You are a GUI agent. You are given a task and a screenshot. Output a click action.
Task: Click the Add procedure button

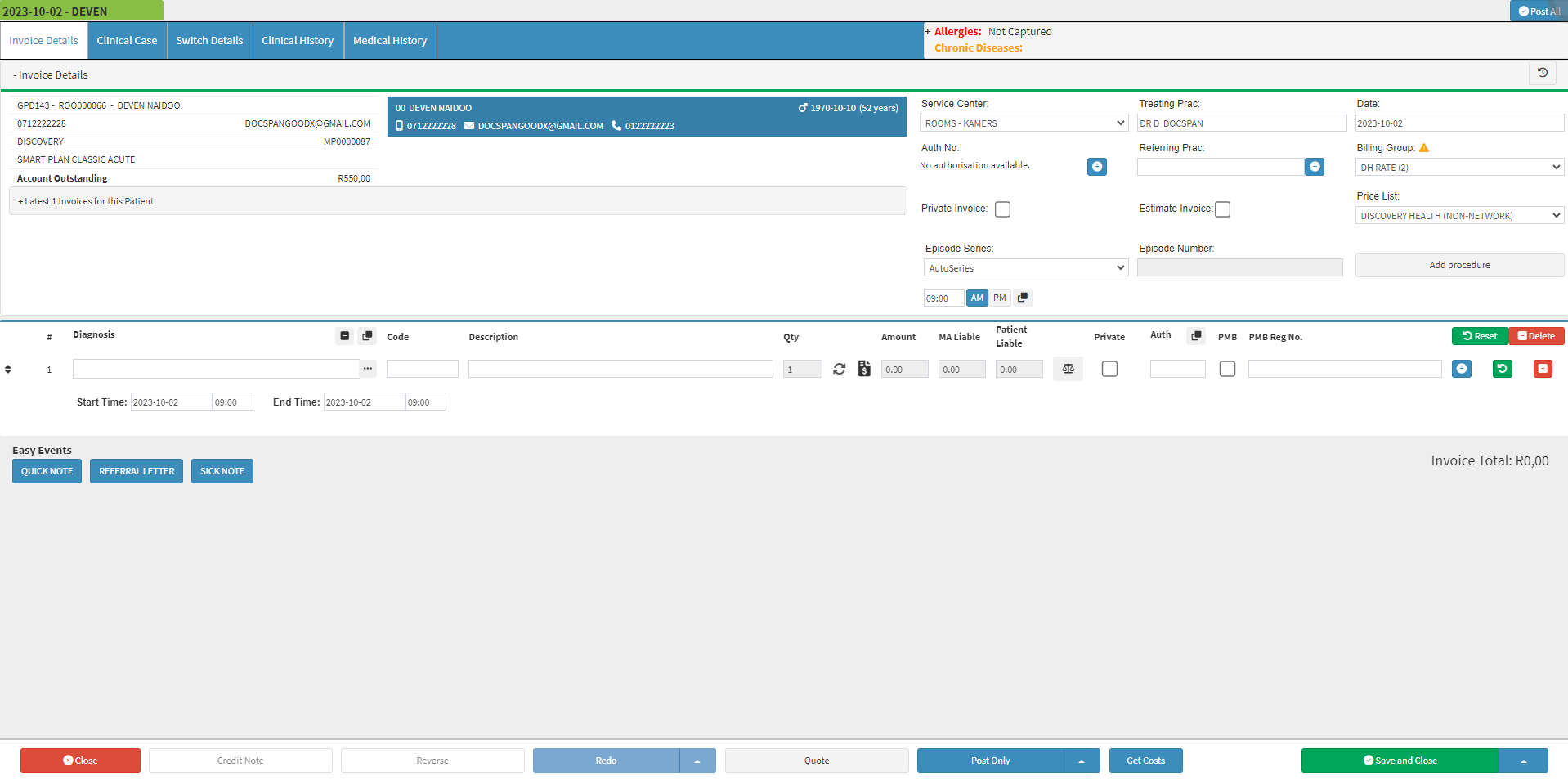pos(1460,265)
